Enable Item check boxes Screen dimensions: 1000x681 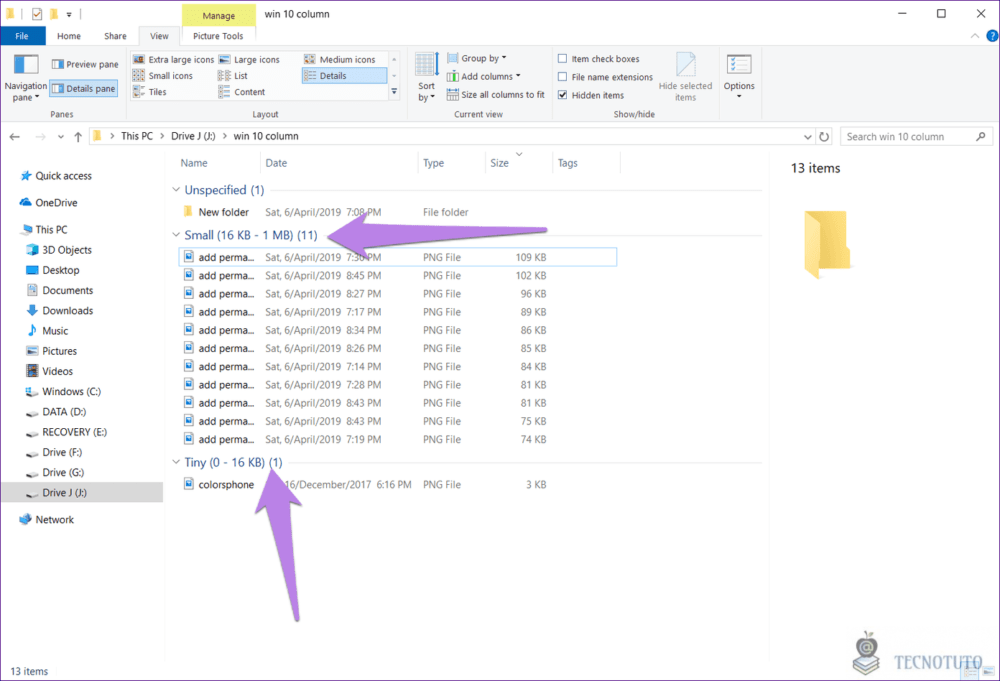pos(598,59)
